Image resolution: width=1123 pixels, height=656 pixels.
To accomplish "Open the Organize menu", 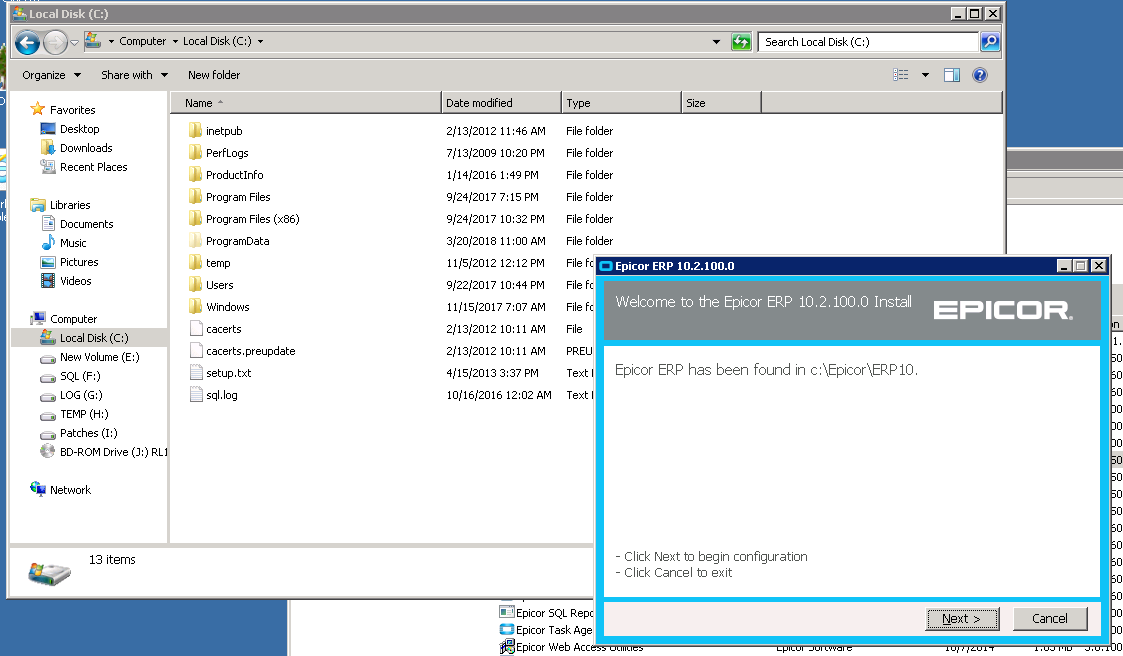I will pyautogui.click(x=52, y=75).
